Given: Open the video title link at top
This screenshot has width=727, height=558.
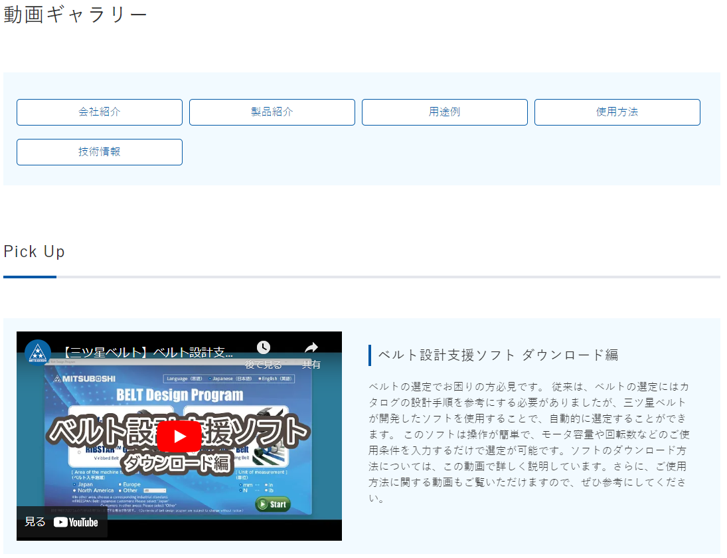Looking at the screenshot, I should (x=147, y=353).
